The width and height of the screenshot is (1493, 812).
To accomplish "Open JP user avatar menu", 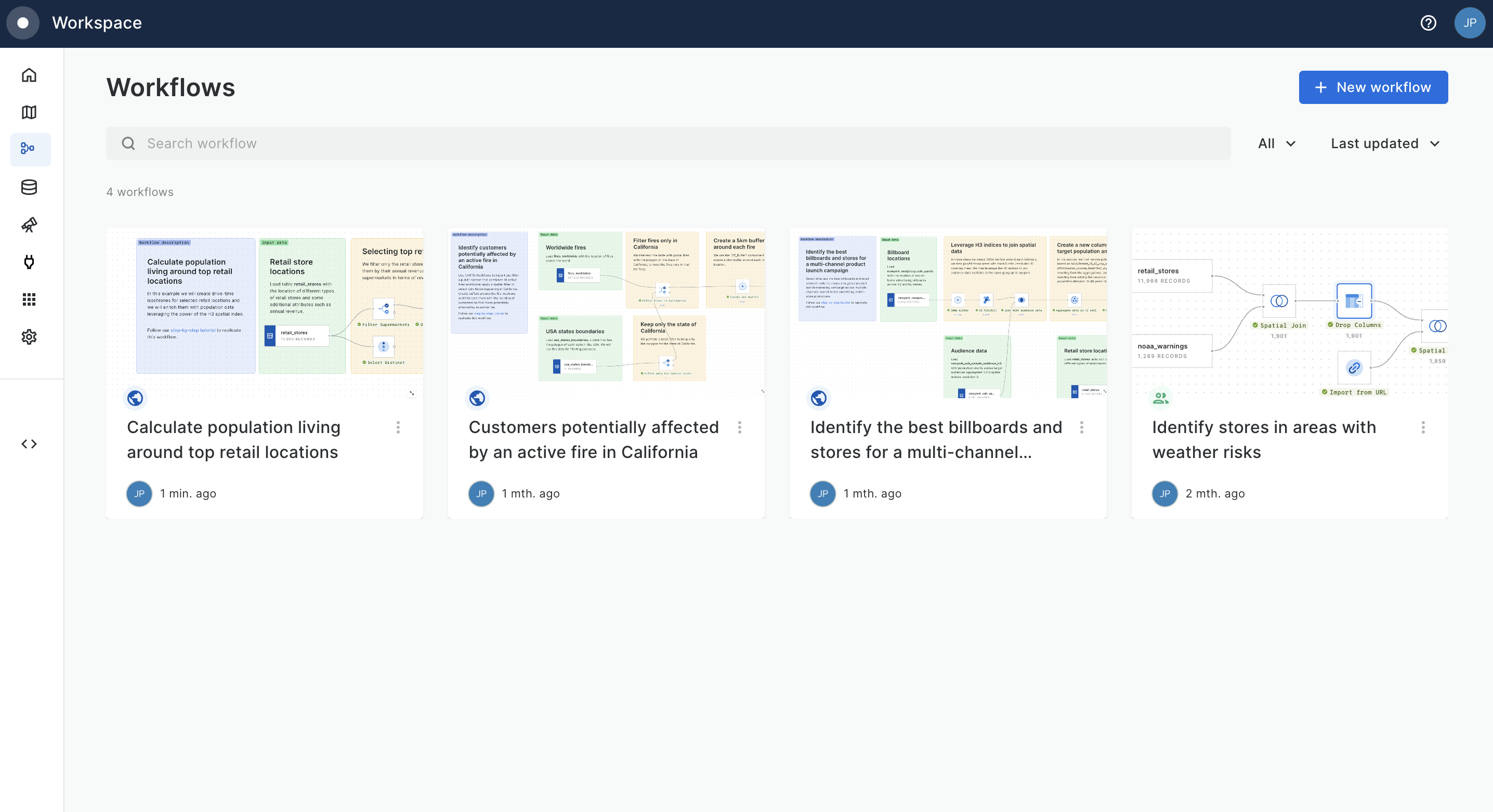I will click(1469, 23).
